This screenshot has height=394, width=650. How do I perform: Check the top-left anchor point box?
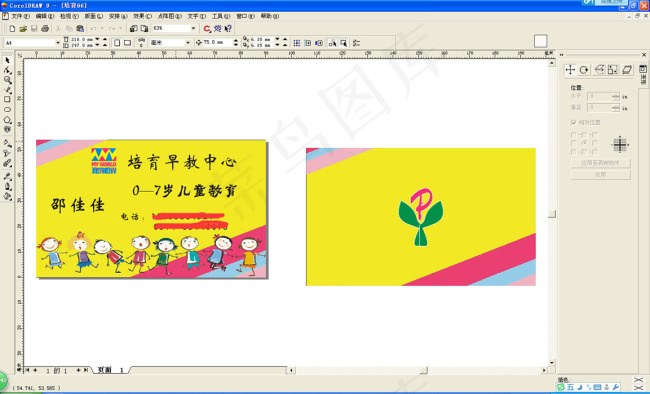click(x=573, y=135)
